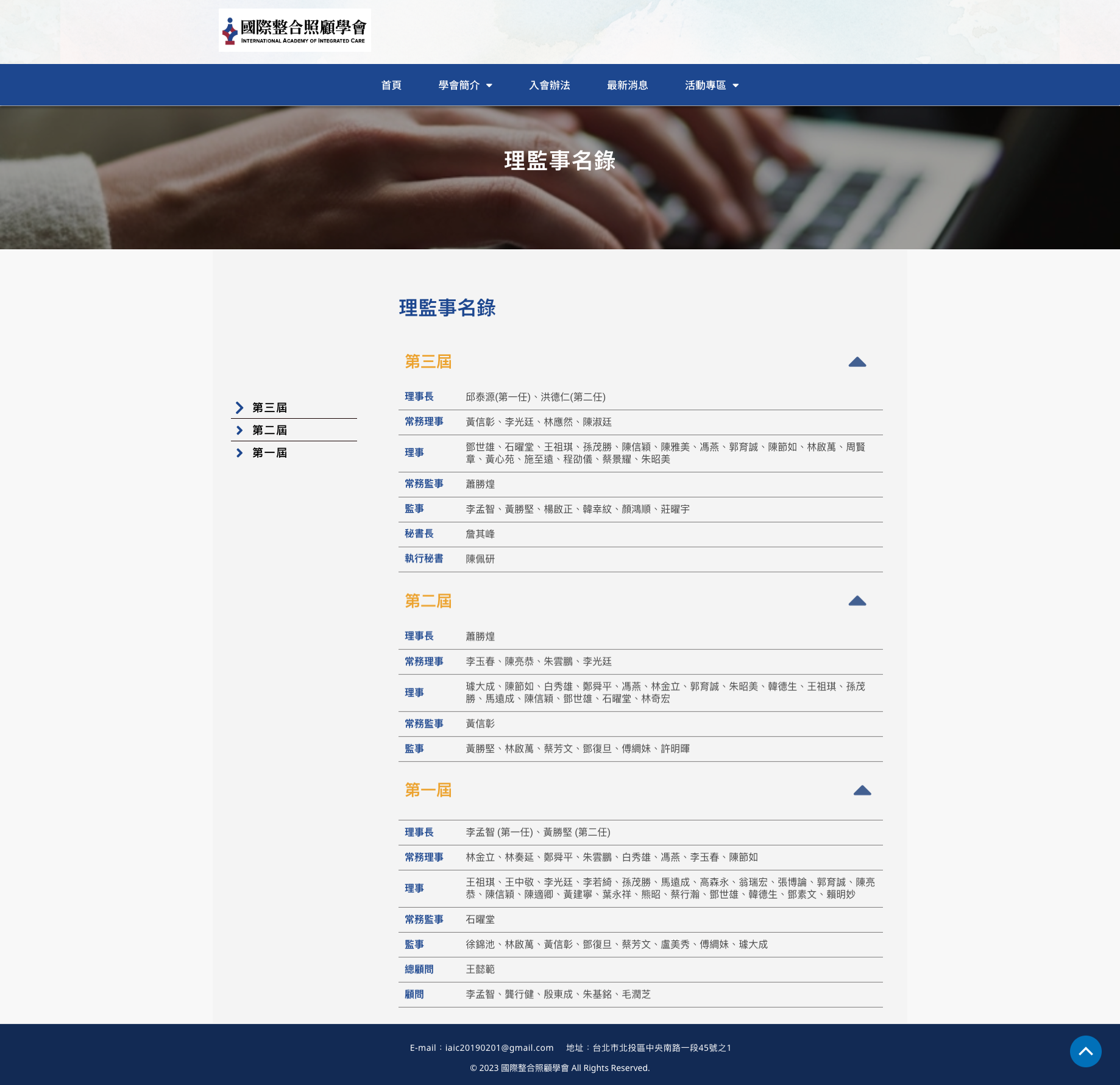Open the 學會簡介 dropdown menu
The image size is (1120, 1085).
pos(465,85)
